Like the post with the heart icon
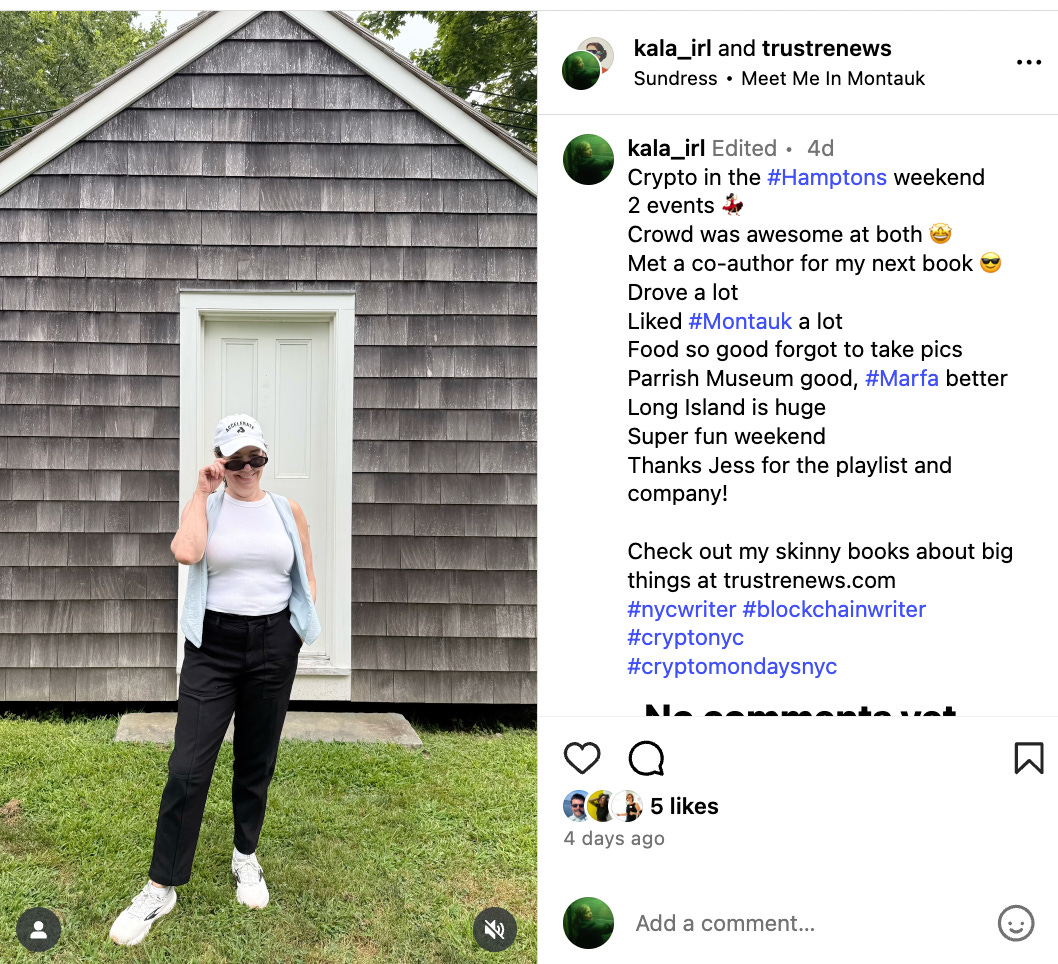Screen dimensions: 1058x964 tap(582, 758)
